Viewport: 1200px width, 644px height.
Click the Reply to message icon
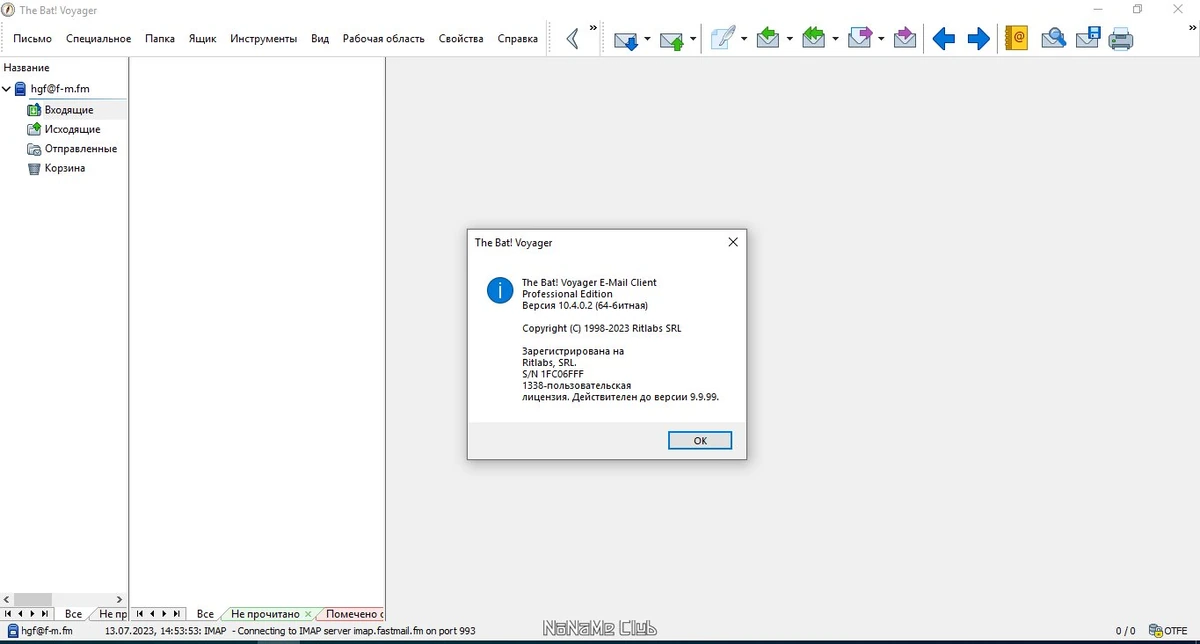tap(768, 39)
